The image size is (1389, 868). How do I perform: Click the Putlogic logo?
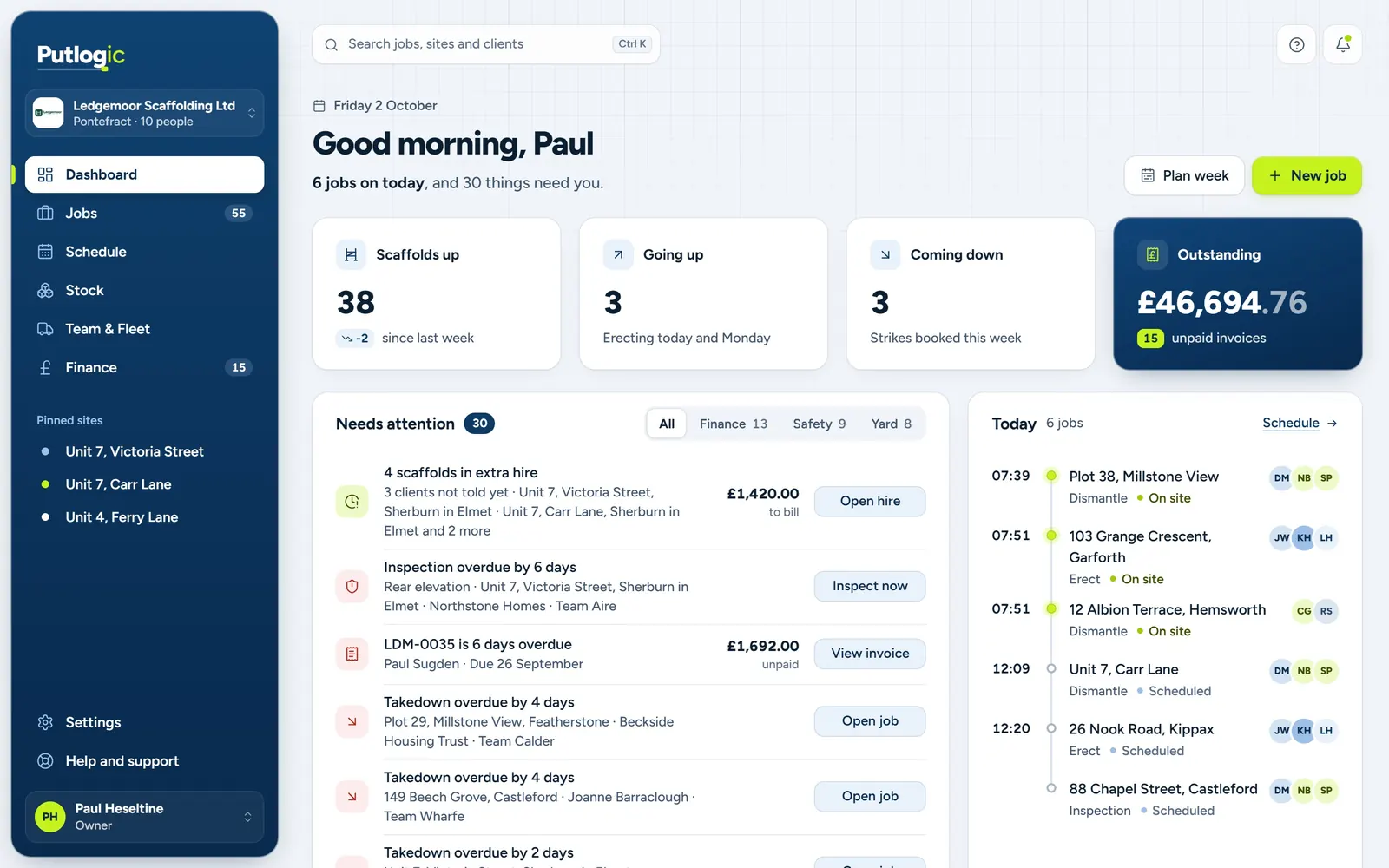click(81, 56)
